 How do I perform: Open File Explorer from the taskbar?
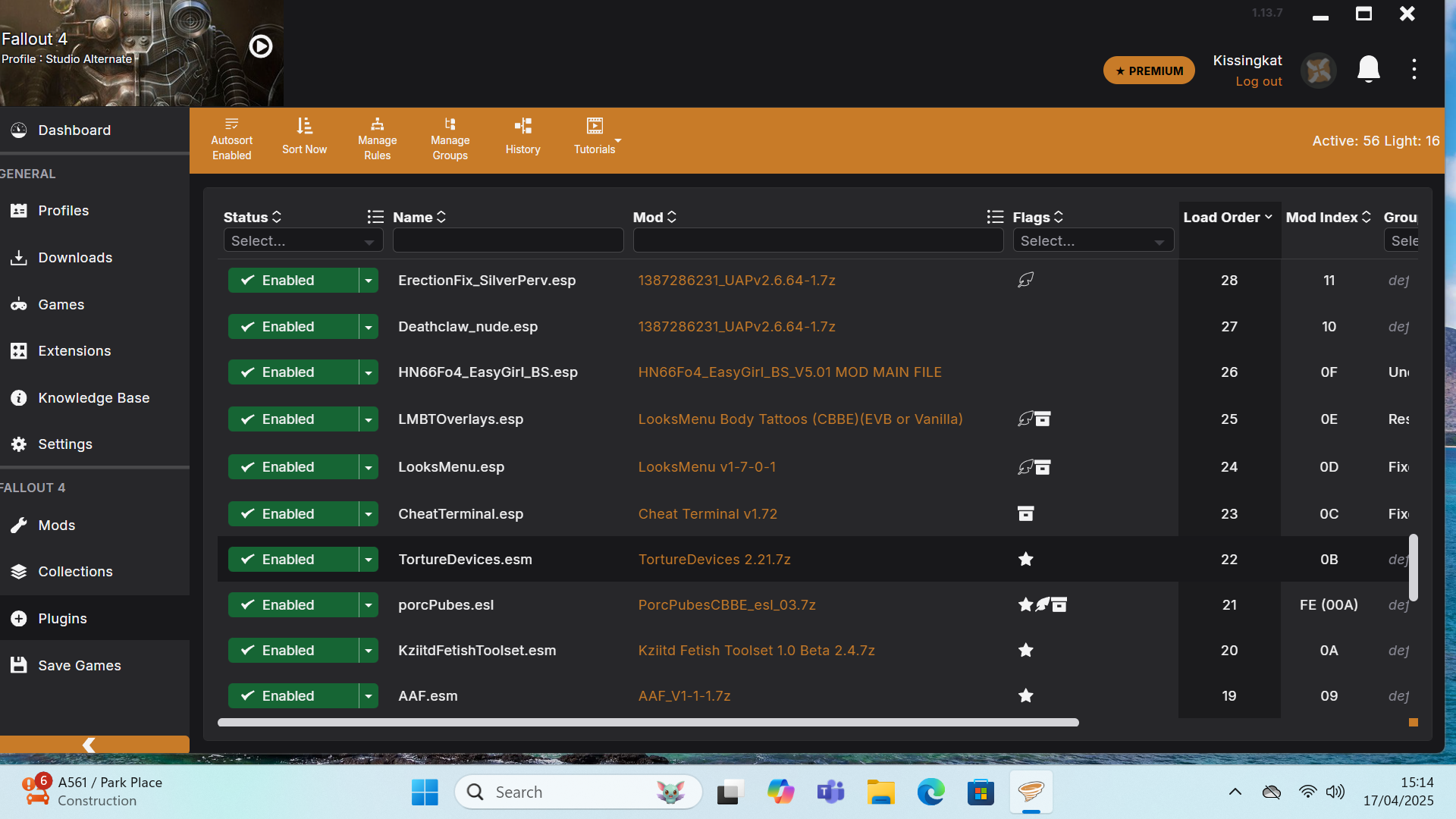click(x=880, y=792)
